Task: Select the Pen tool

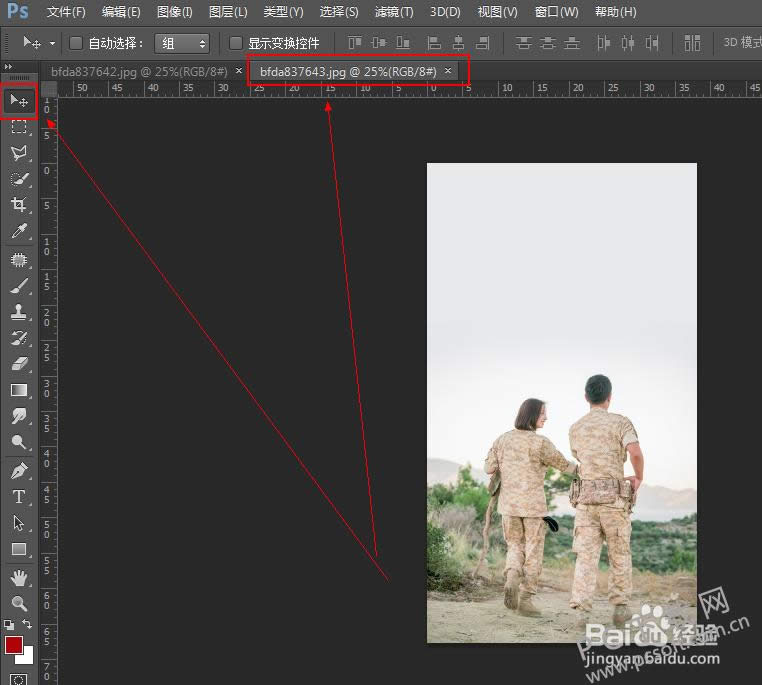Action: (19, 470)
